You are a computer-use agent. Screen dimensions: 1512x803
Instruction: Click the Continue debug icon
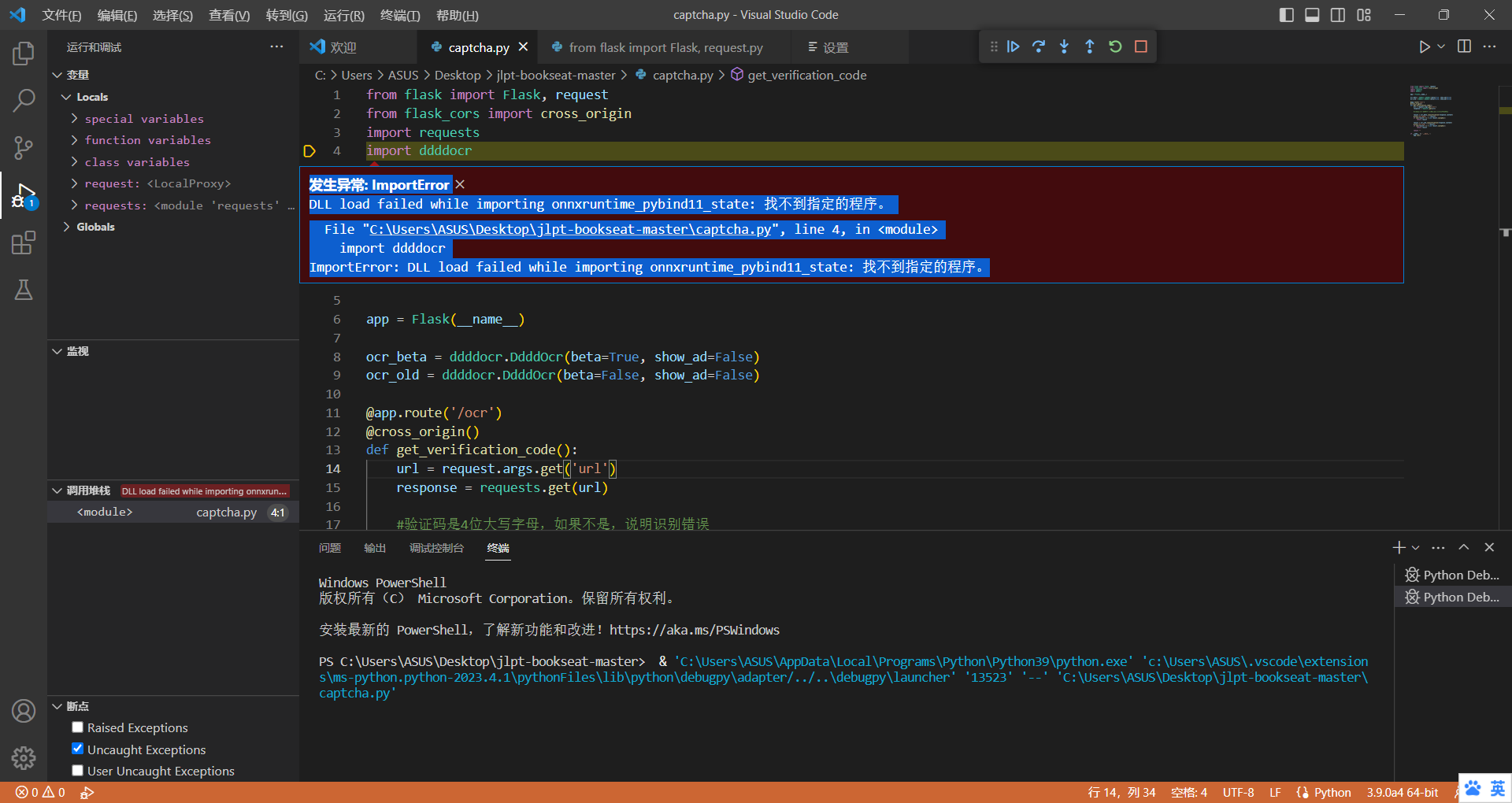point(1014,46)
